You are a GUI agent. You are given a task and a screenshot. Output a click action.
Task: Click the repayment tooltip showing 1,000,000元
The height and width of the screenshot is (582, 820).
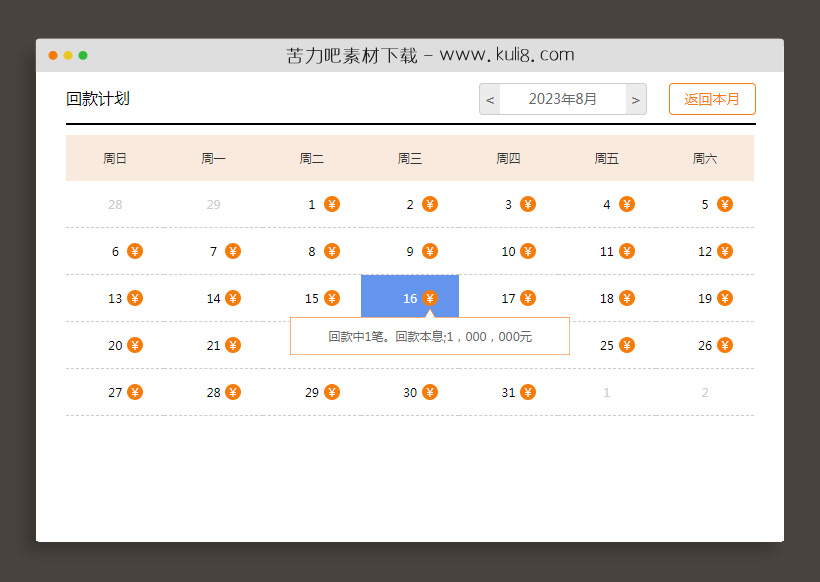(x=429, y=336)
